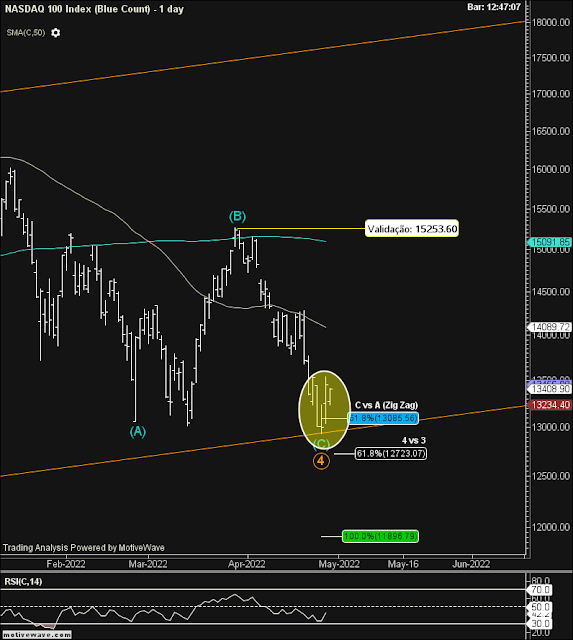Select the 61.8%(12723.07) retracement tag

[391, 453]
